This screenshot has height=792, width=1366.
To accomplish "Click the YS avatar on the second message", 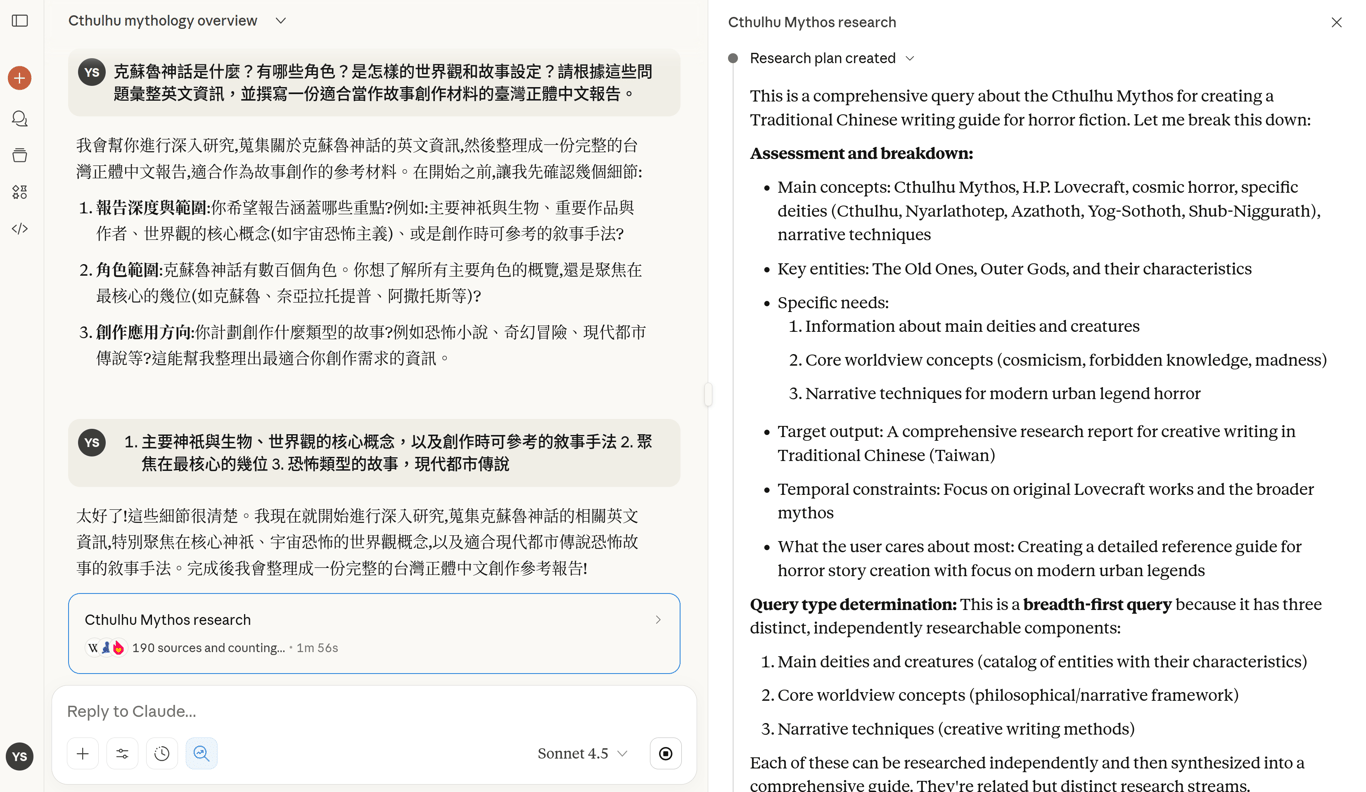I will (92, 442).
